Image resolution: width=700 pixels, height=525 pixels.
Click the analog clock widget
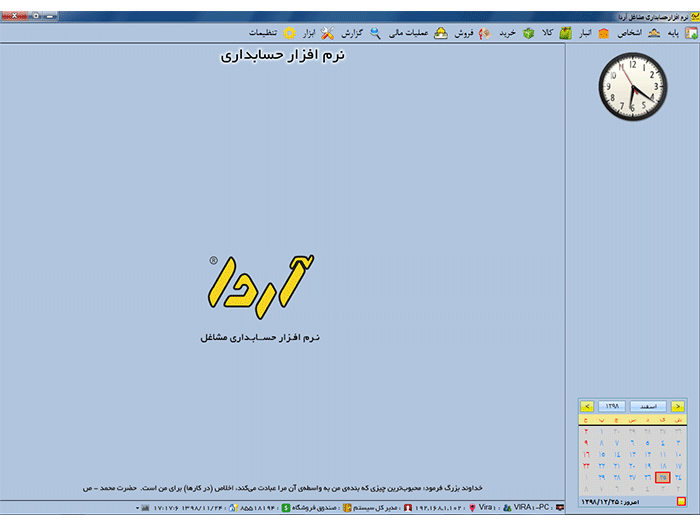pos(633,87)
